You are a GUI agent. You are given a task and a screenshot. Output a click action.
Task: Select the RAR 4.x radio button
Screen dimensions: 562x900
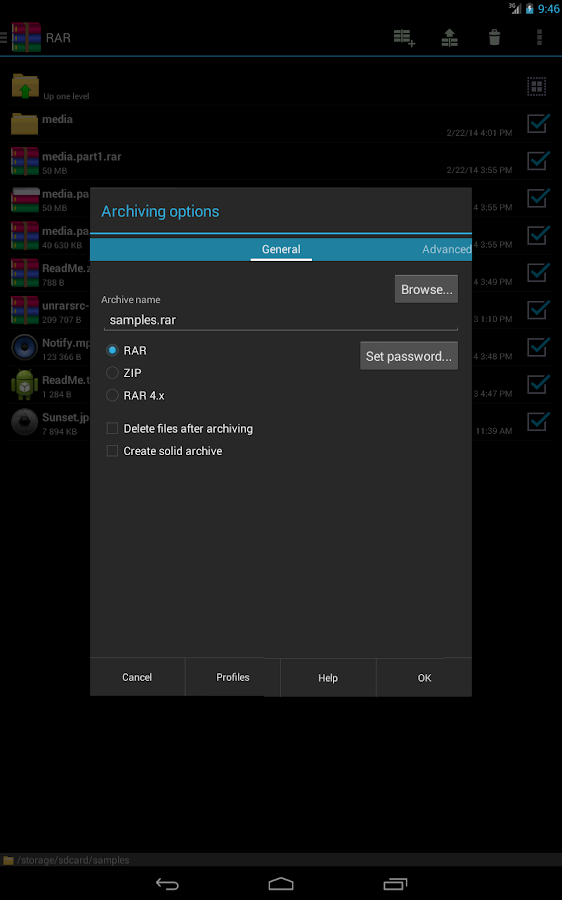click(113, 395)
